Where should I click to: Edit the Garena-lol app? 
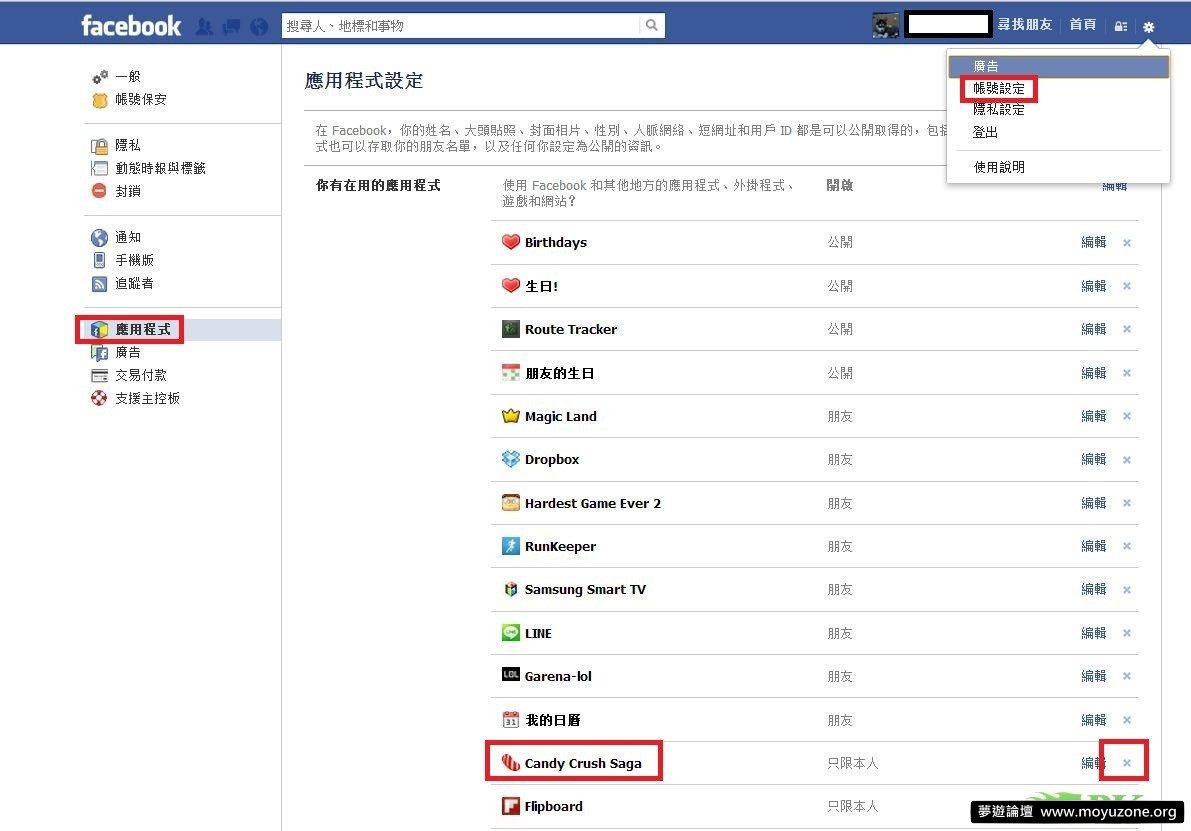click(x=1094, y=676)
